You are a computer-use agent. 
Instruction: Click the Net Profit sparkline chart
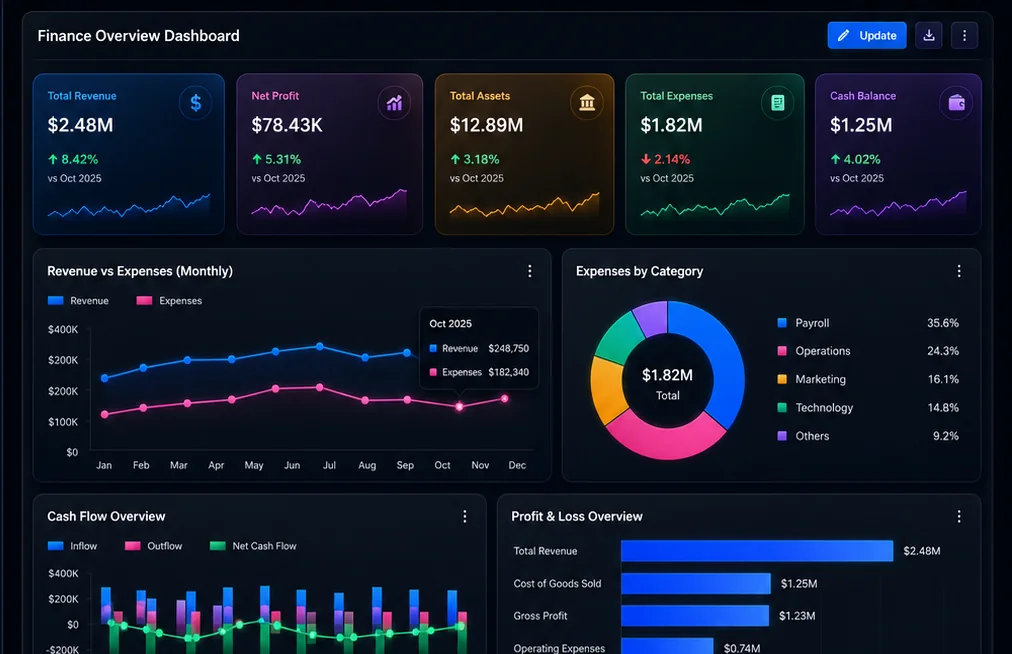329,202
